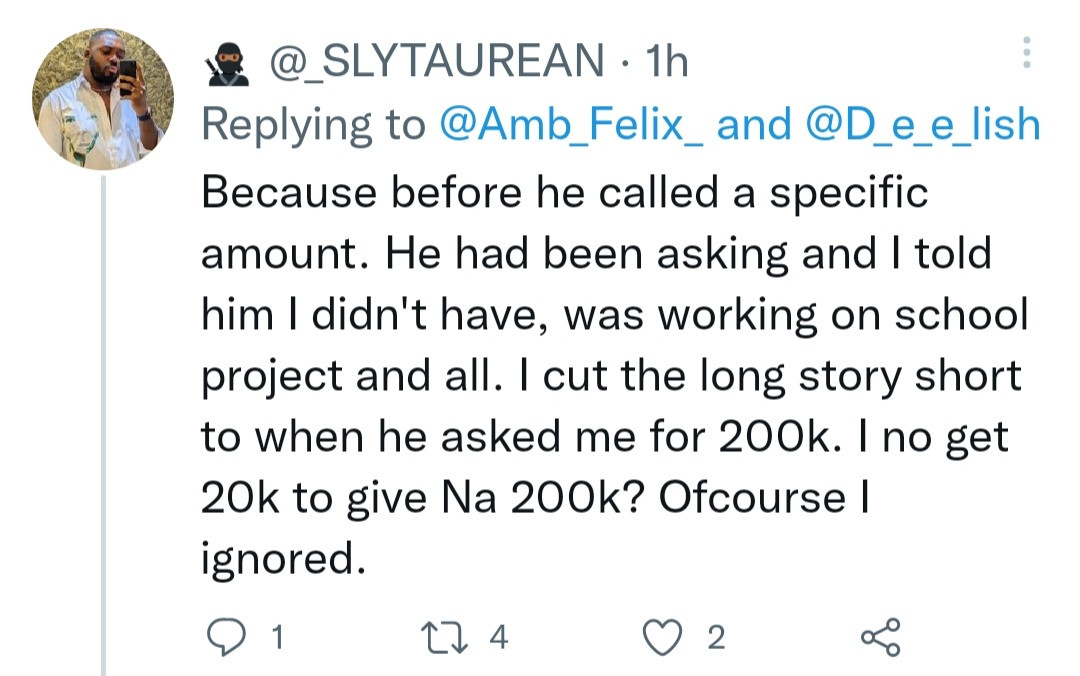
Task: Click the 1h timestamp
Action: 667,64
